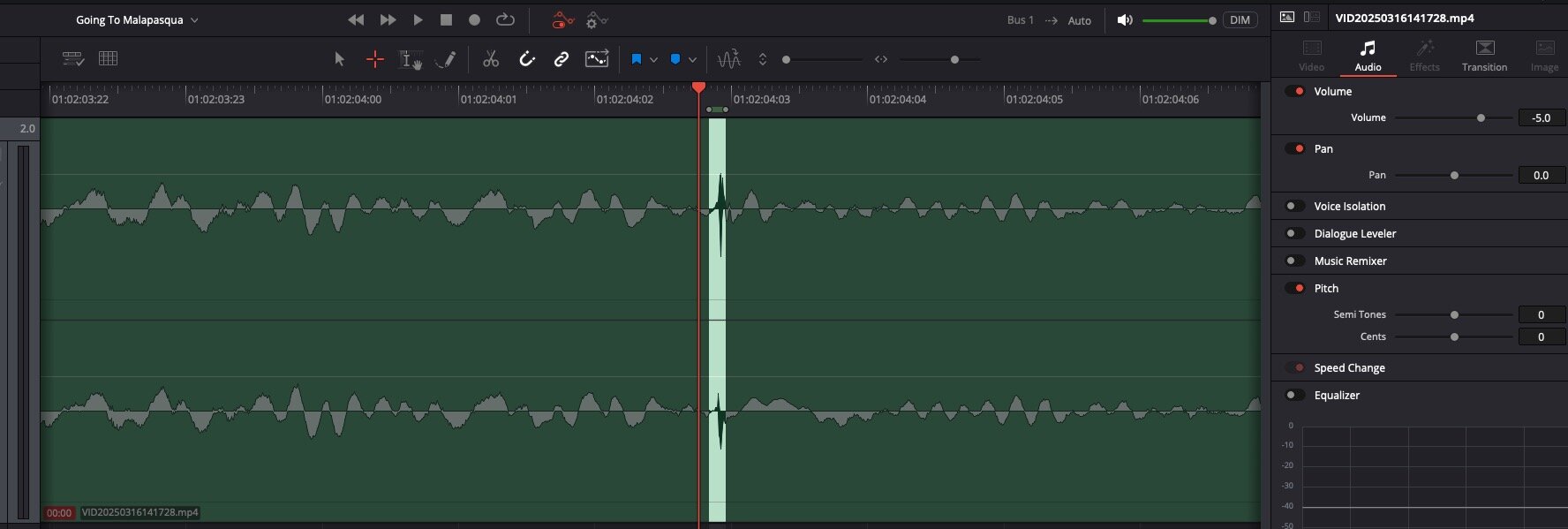1568x529 pixels.
Task: Open automation settings gear icon
Action: point(597,19)
